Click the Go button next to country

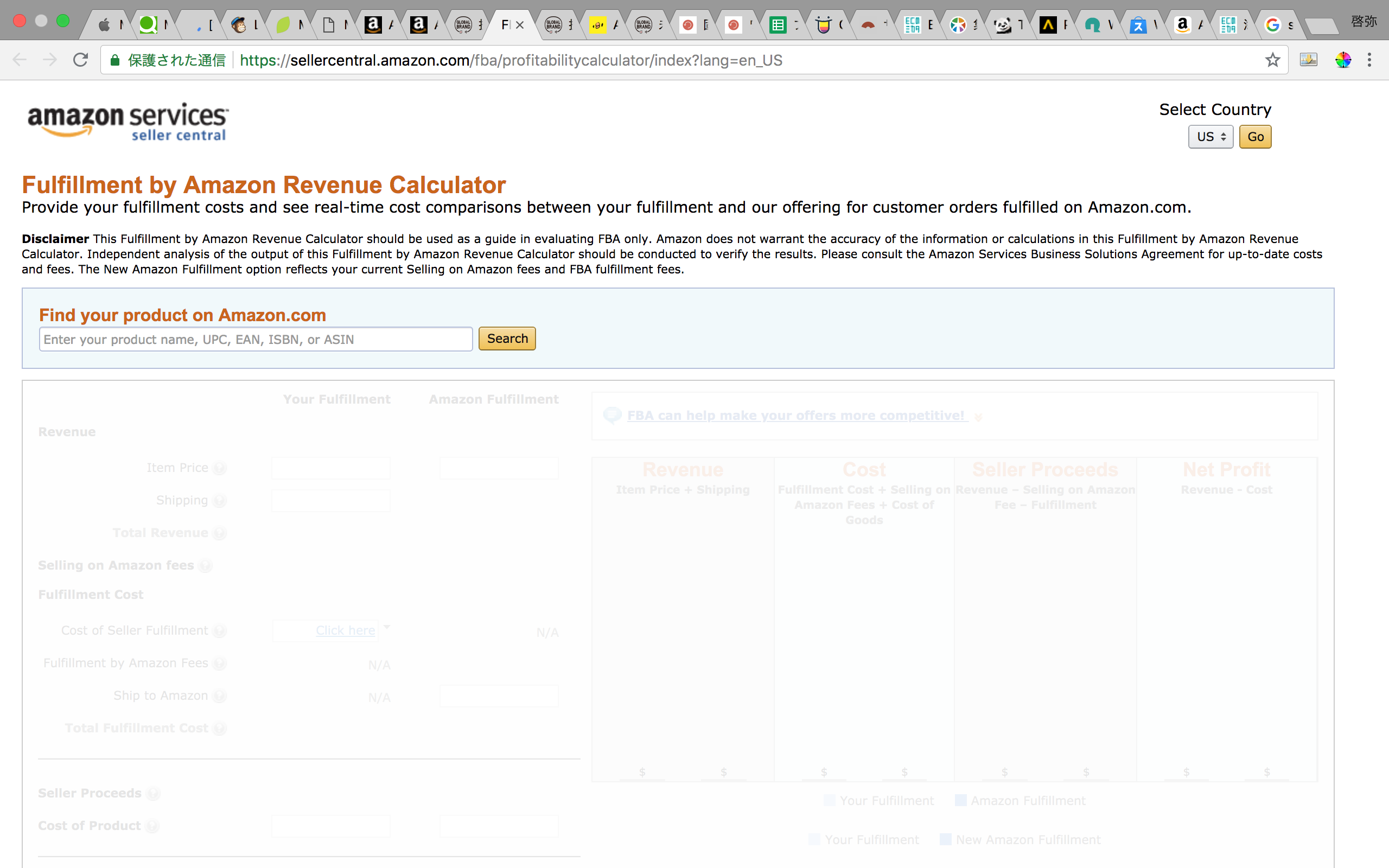coord(1256,137)
